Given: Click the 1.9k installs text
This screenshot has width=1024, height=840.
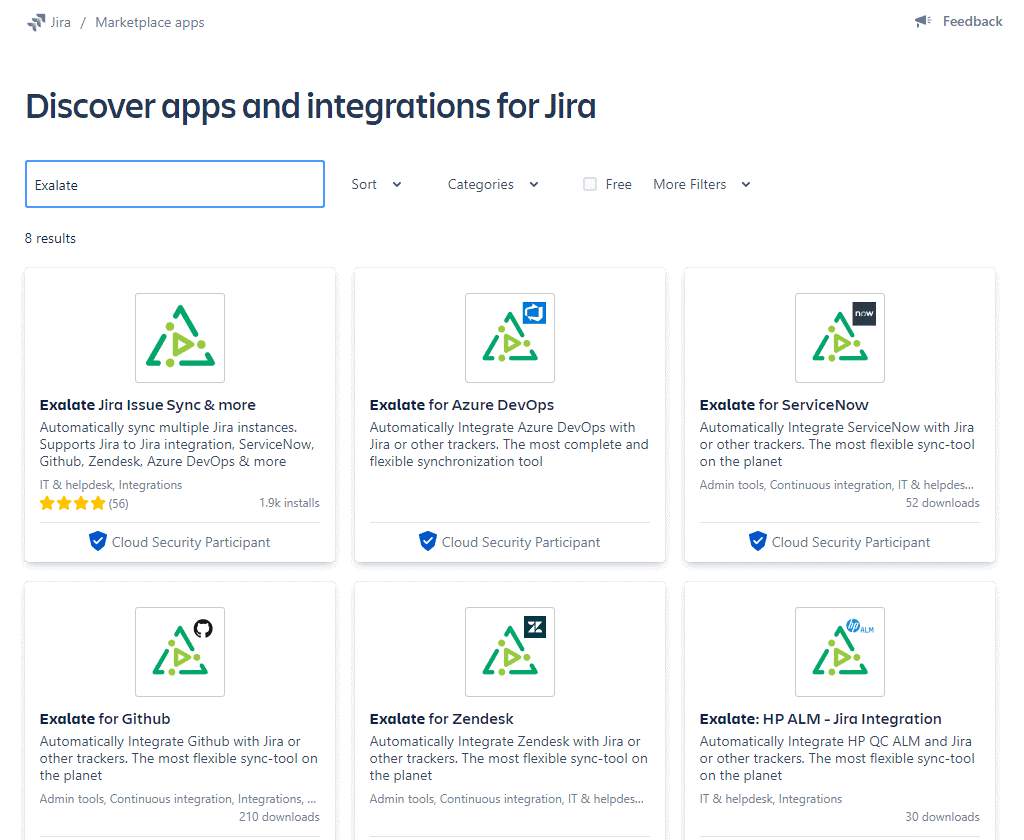Looking at the screenshot, I should [x=289, y=503].
